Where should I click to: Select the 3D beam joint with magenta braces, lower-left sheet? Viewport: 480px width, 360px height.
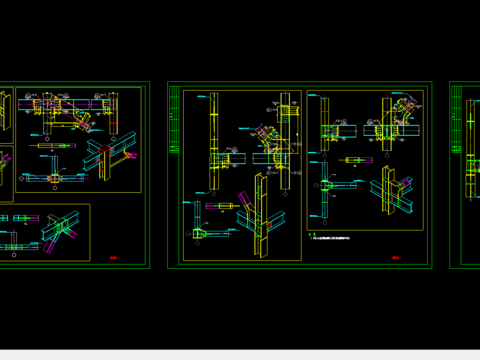[x=60, y=231]
